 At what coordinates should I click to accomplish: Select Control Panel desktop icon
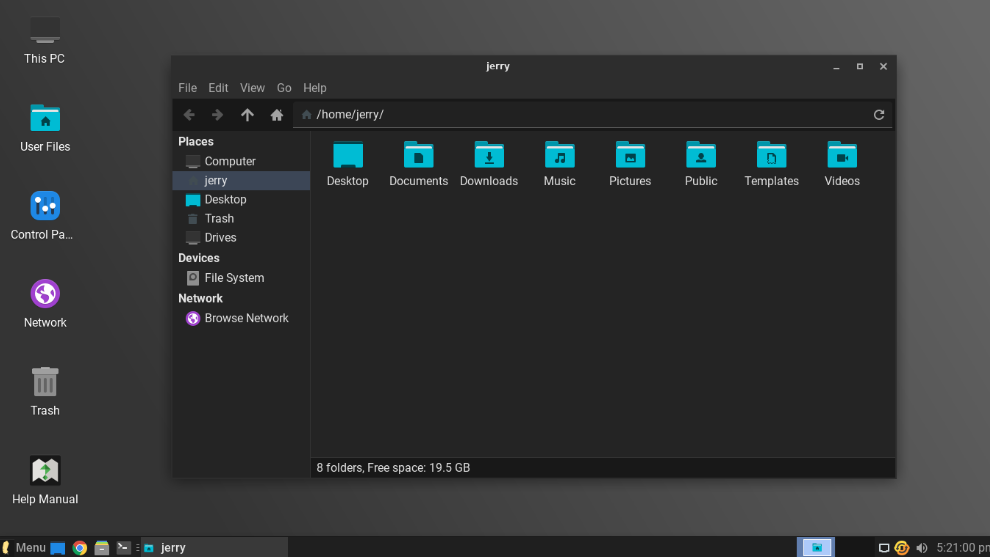click(x=42, y=216)
